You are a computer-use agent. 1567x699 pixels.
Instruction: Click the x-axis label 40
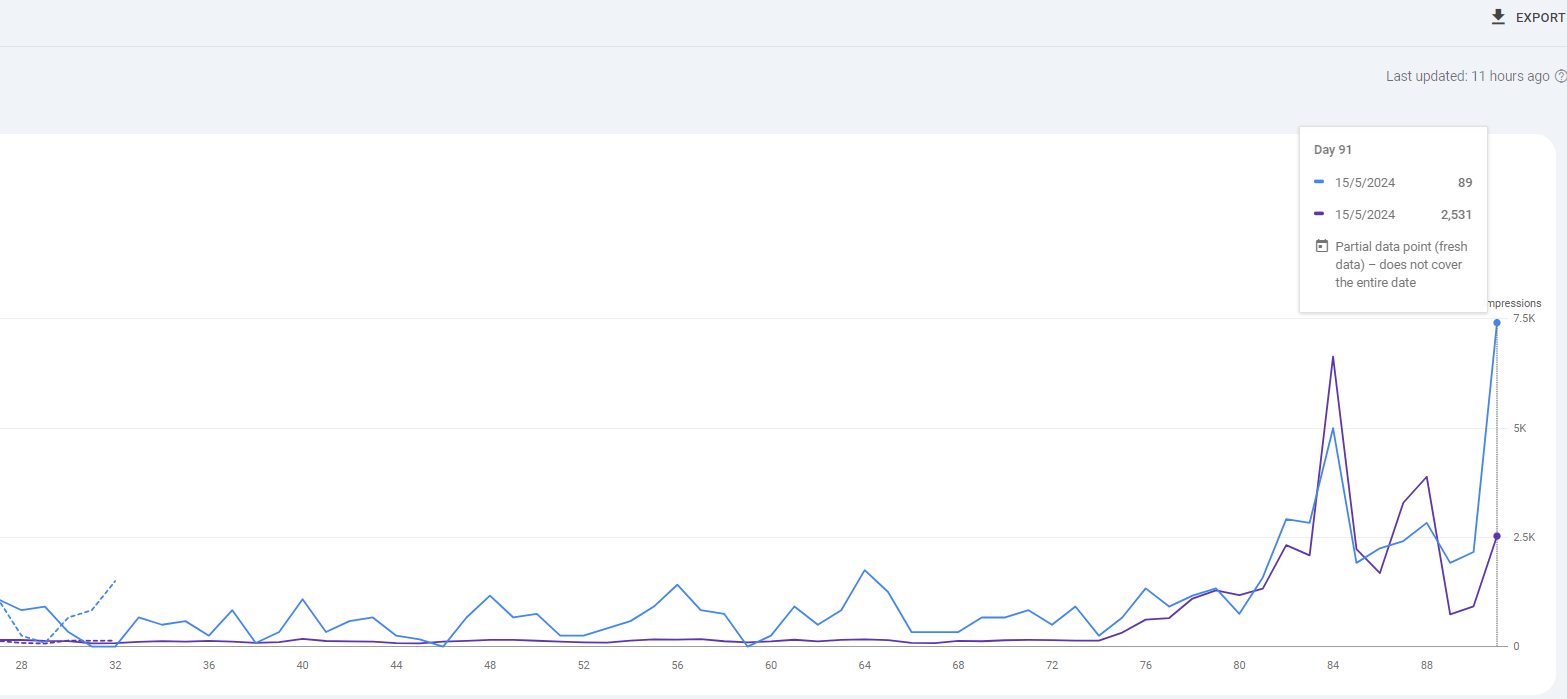302,665
